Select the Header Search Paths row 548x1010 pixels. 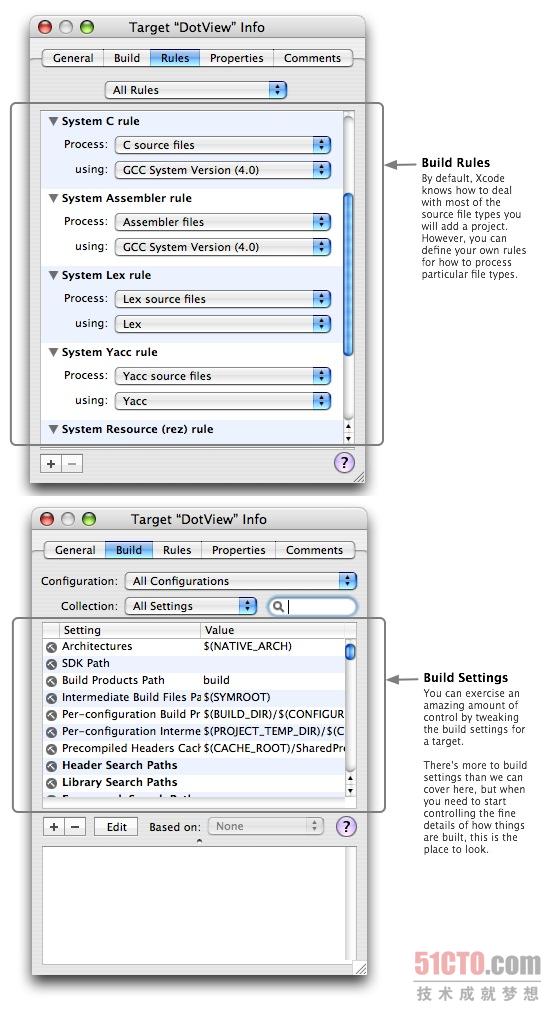194,765
